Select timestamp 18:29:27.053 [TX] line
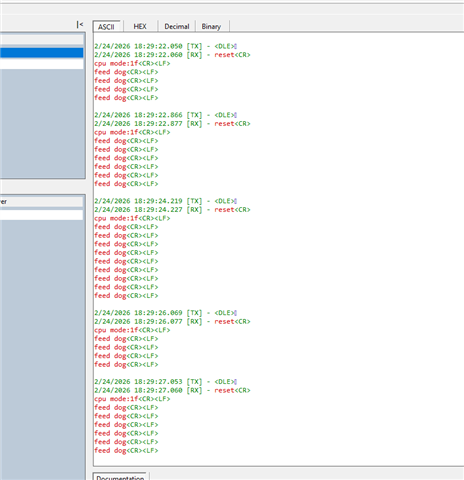 coord(166,382)
